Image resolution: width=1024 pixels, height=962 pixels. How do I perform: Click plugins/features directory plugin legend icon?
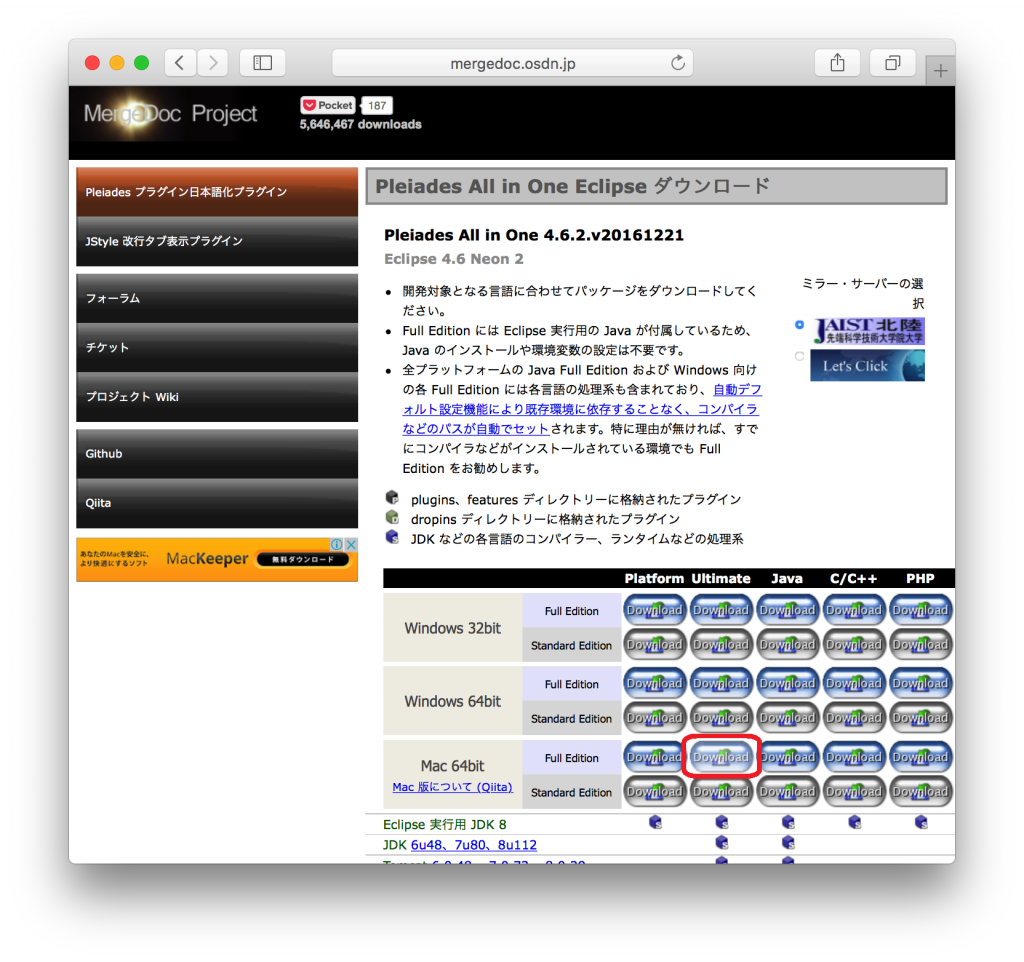(x=392, y=498)
